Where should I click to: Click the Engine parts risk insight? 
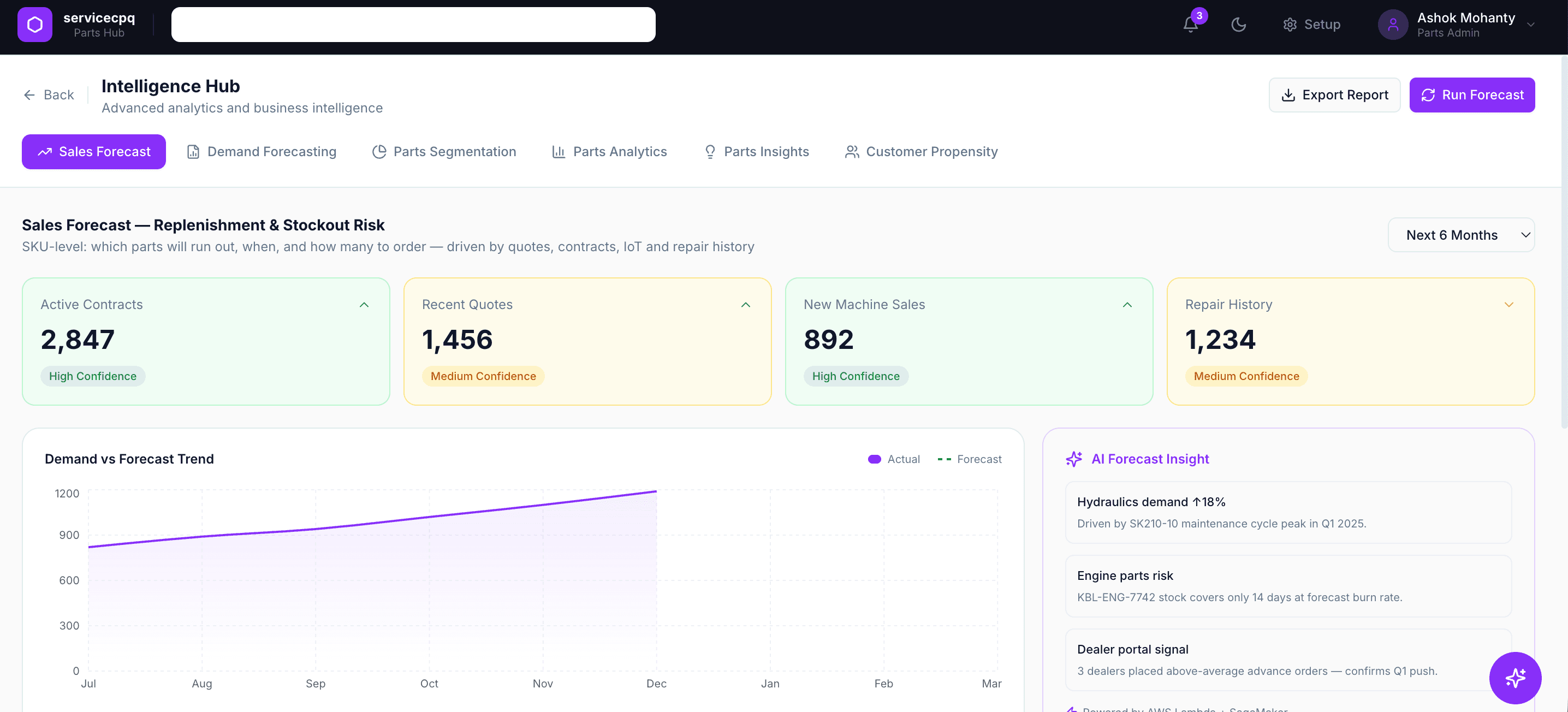coord(1288,586)
